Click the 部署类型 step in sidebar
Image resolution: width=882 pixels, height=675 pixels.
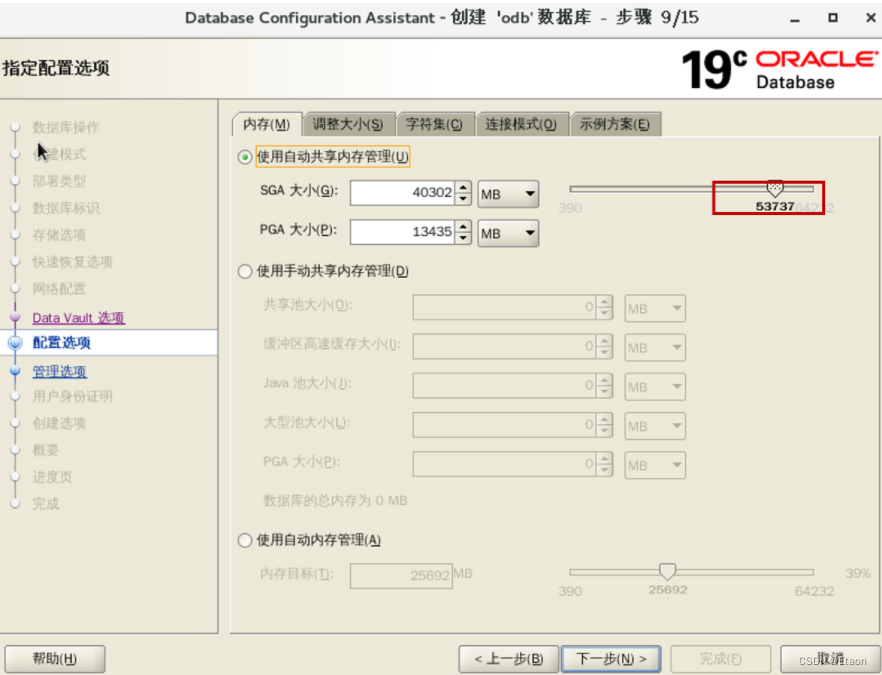coord(59,181)
